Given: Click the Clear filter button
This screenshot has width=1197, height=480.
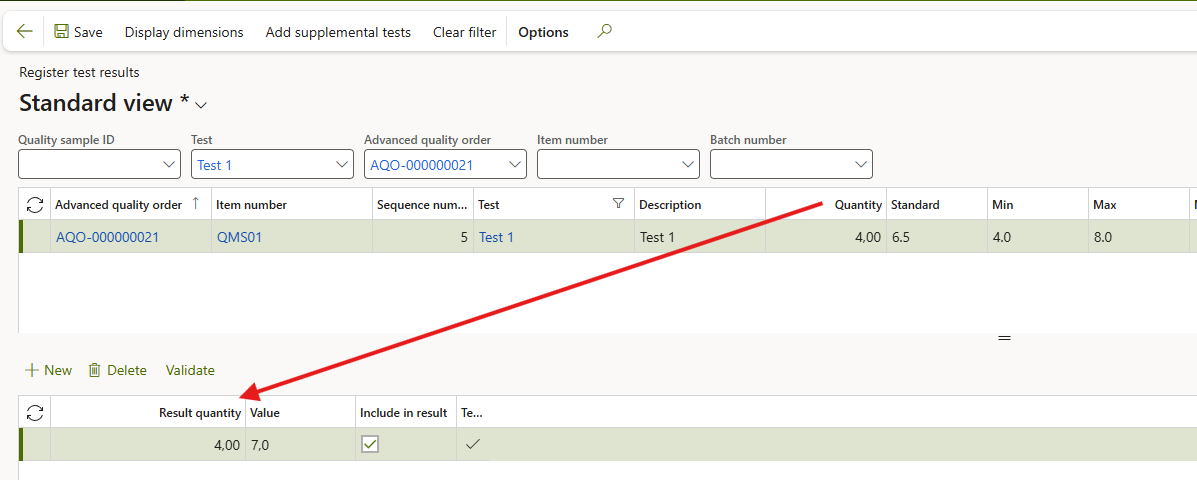Looking at the screenshot, I should 464,32.
